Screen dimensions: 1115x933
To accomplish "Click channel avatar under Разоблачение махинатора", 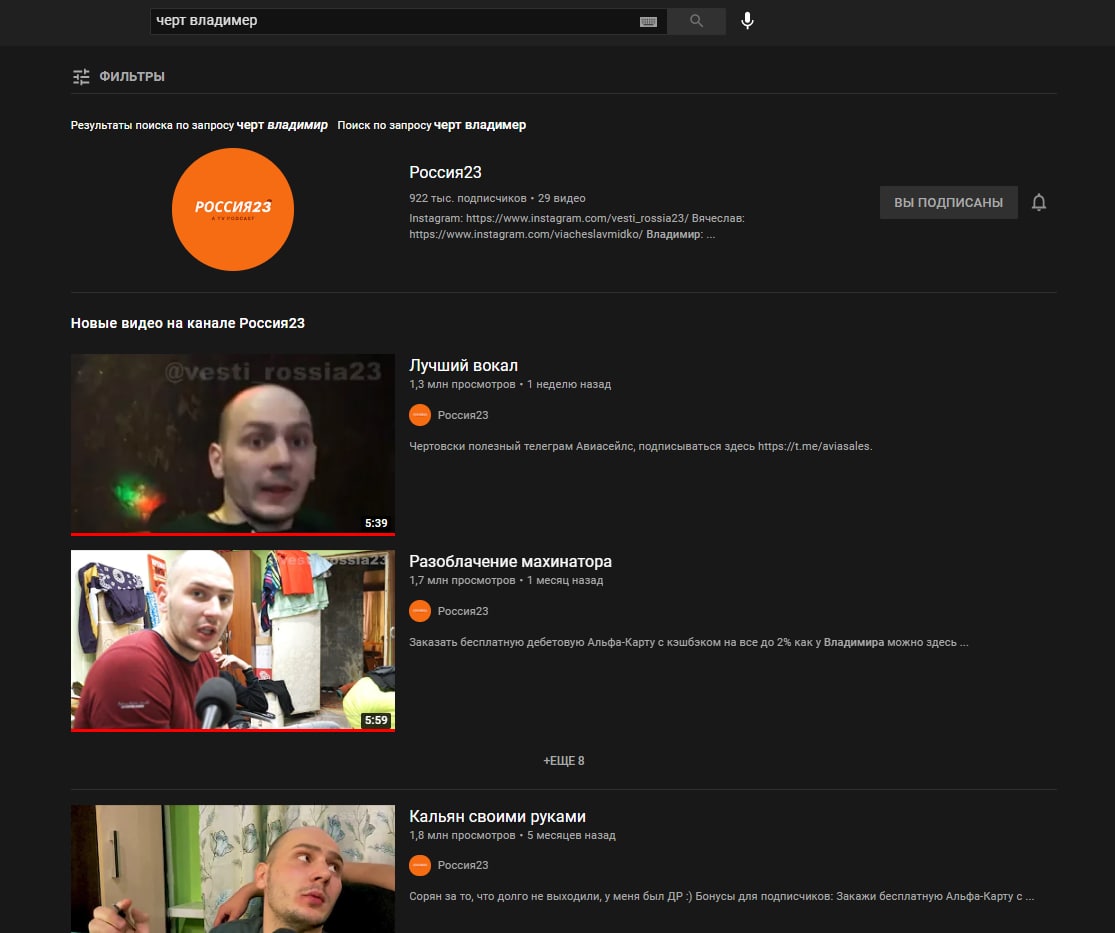I will click(420, 611).
